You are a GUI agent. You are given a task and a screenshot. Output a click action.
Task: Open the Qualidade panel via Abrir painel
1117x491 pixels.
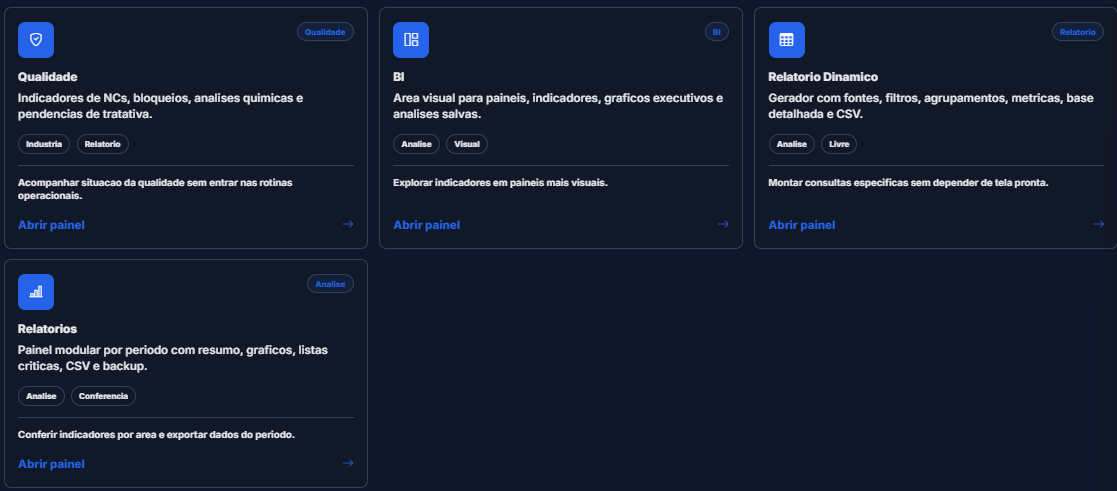51,224
